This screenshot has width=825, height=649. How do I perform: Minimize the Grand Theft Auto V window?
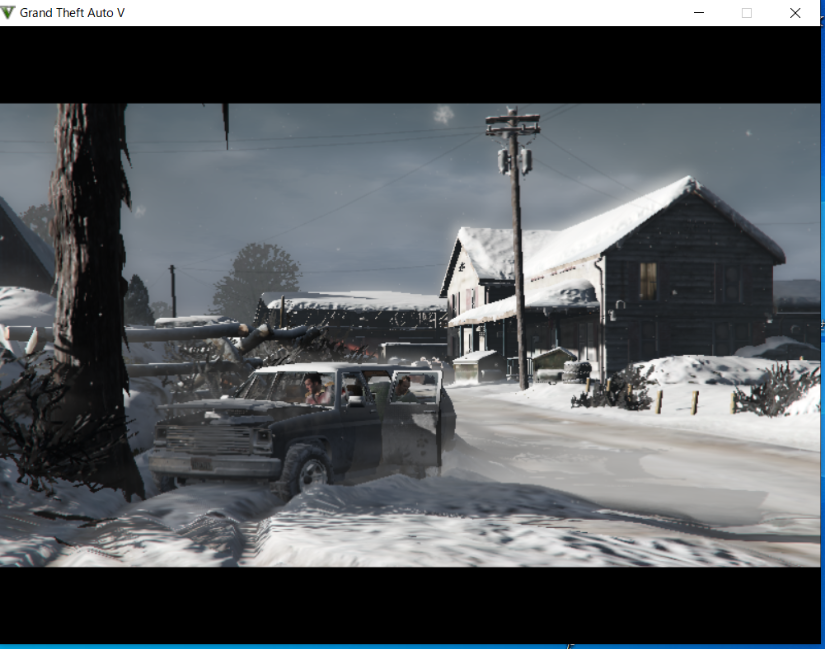[699, 13]
